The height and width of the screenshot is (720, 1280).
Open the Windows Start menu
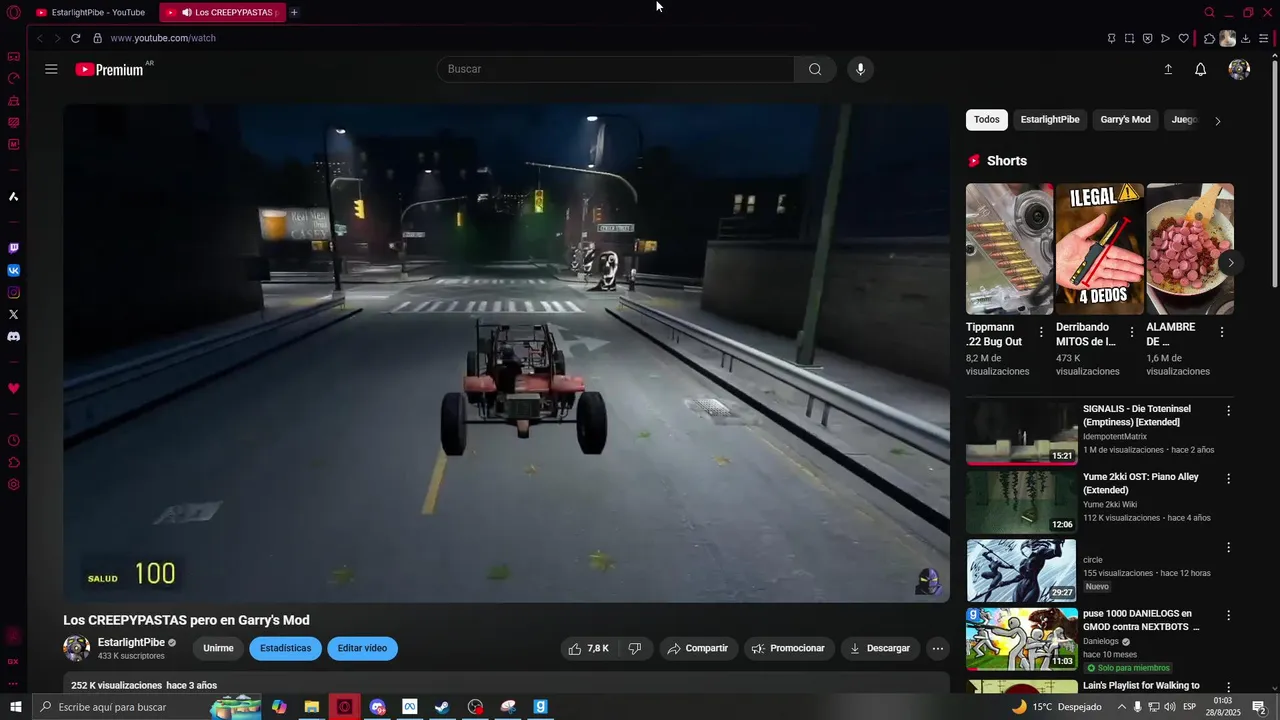click(x=15, y=707)
